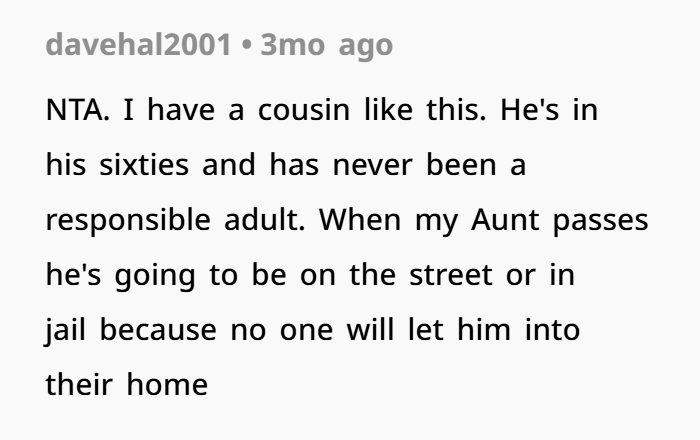Click the word "He's" in the first line
This screenshot has height=440, width=700.
(529, 110)
